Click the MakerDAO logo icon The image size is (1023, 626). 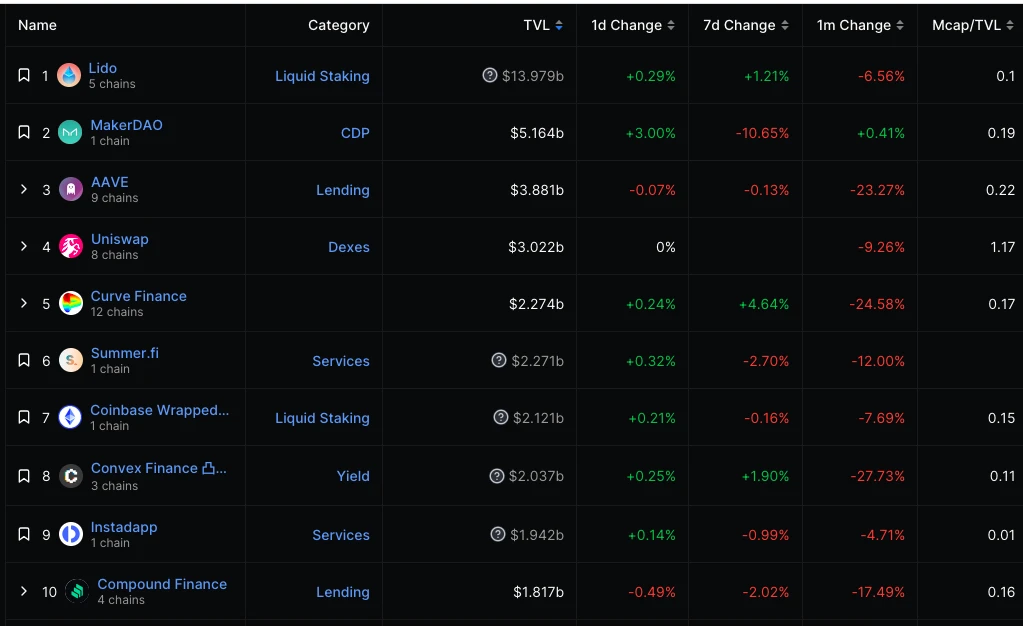point(70,133)
